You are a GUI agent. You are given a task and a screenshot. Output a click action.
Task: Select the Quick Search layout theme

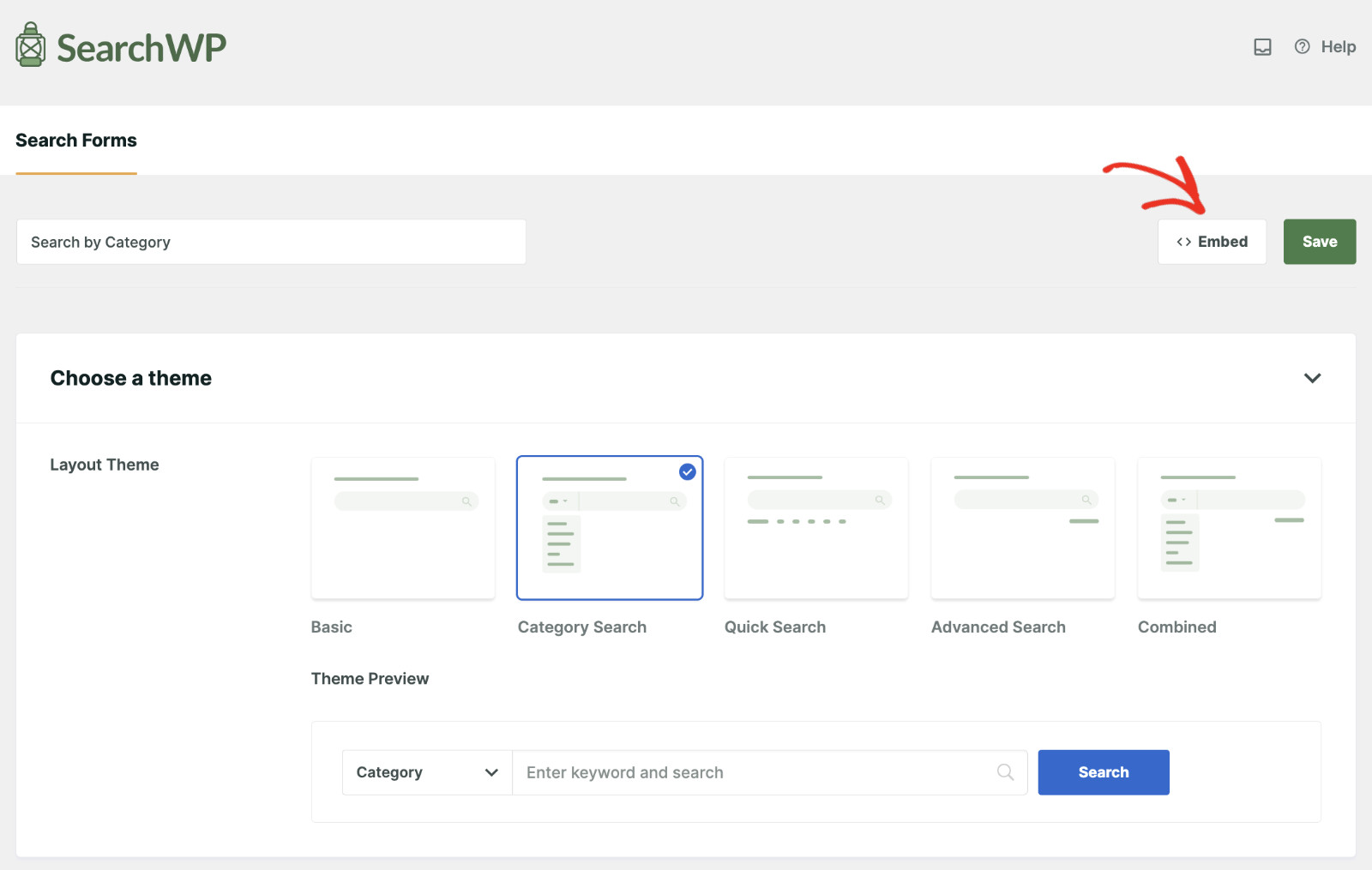tap(815, 528)
